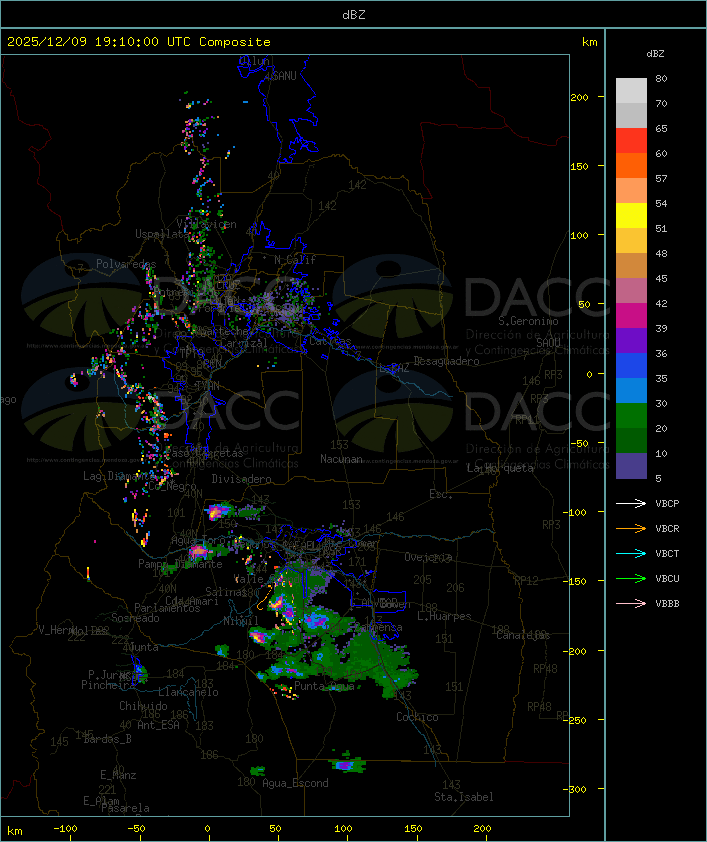Click the Divisadero place label

[242, 478]
